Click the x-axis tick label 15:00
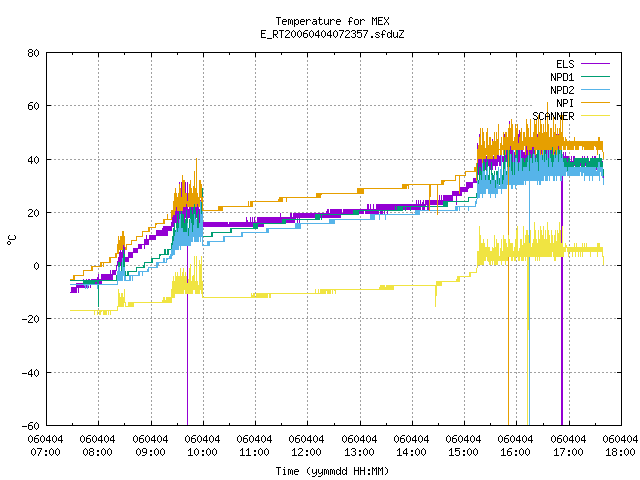 tap(463, 452)
